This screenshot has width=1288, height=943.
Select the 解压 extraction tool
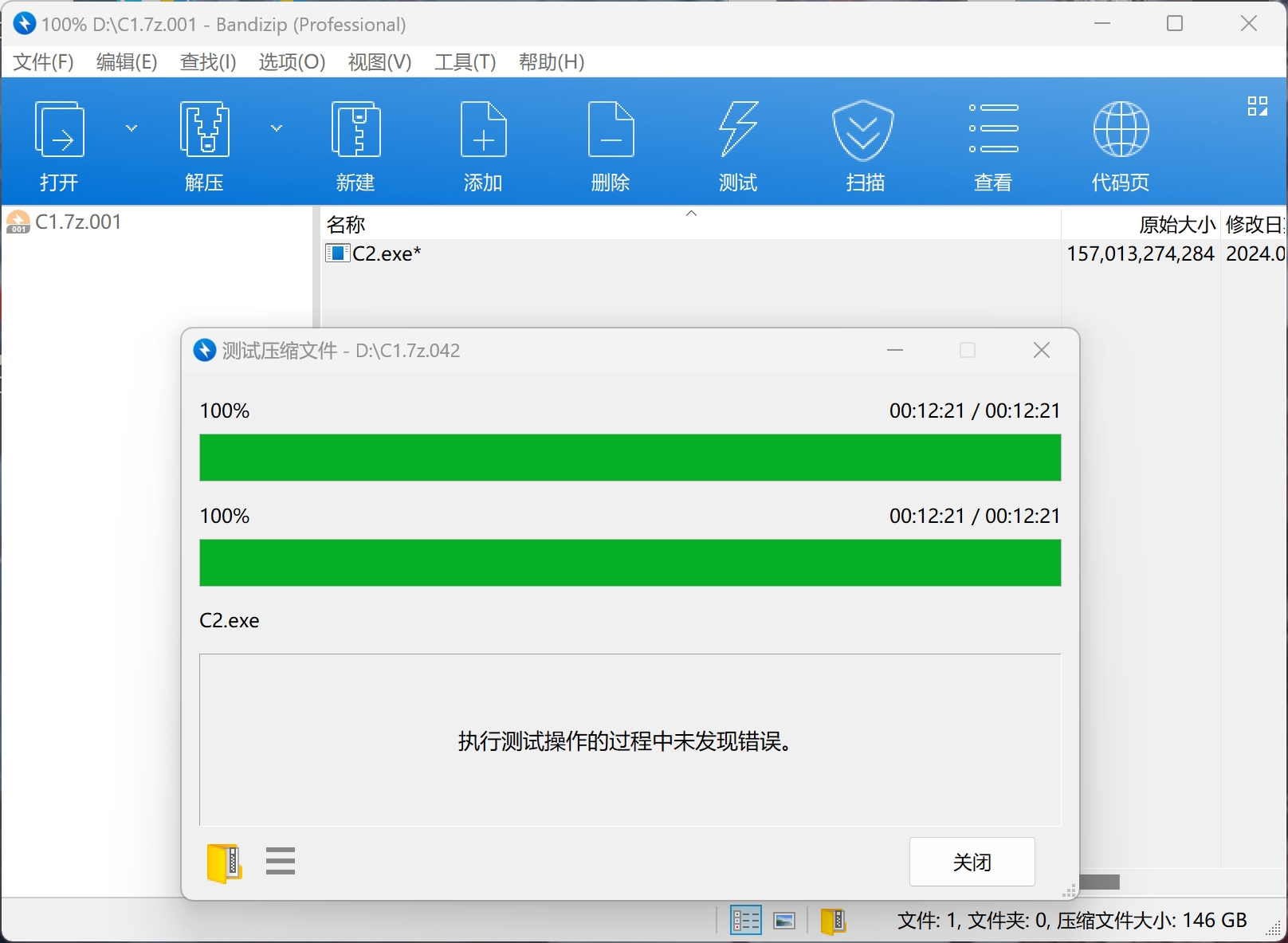204,143
